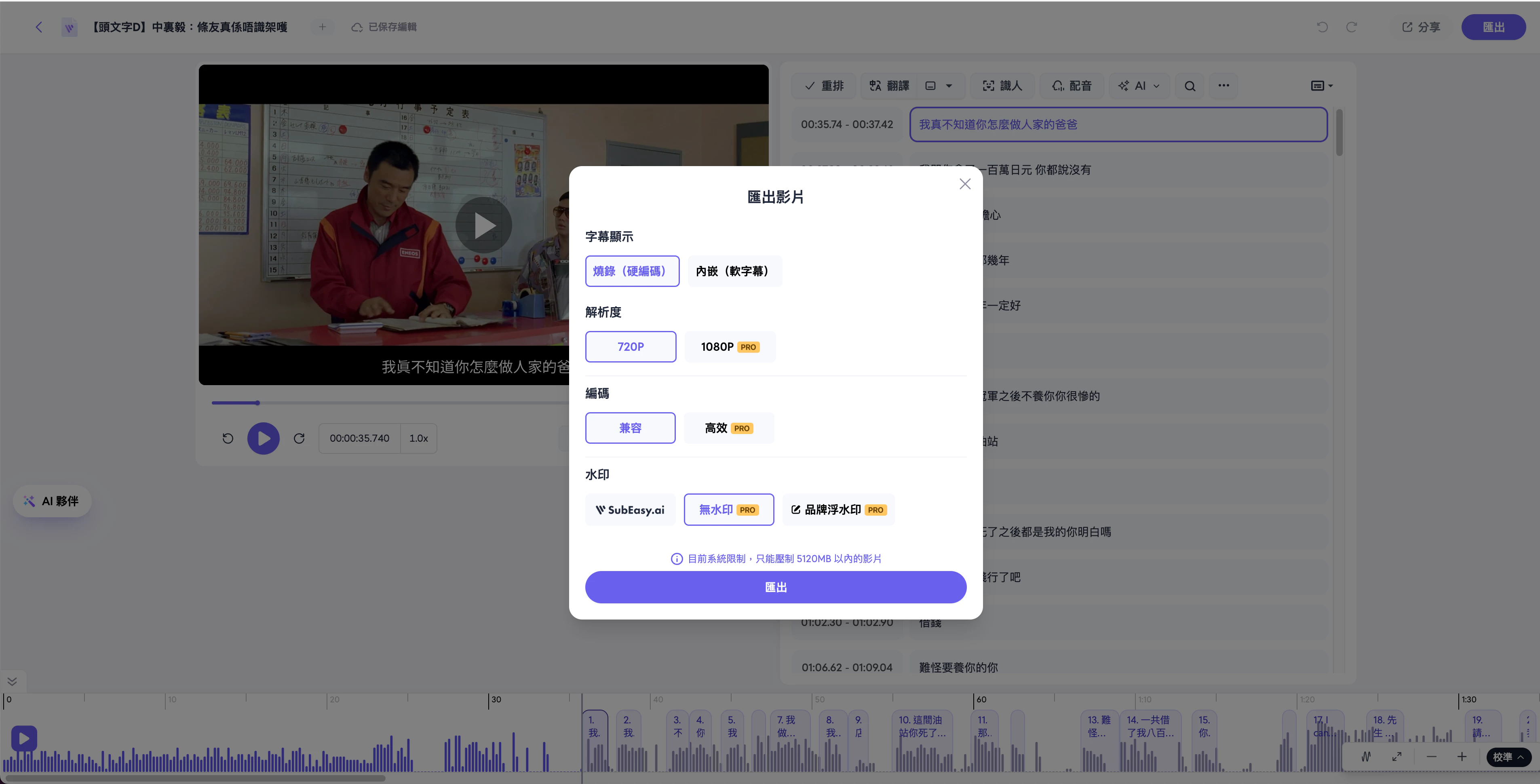Image resolution: width=1540 pixels, height=784 pixels.
Task: Select 品牌浮水印 PRO option
Action: [838, 510]
